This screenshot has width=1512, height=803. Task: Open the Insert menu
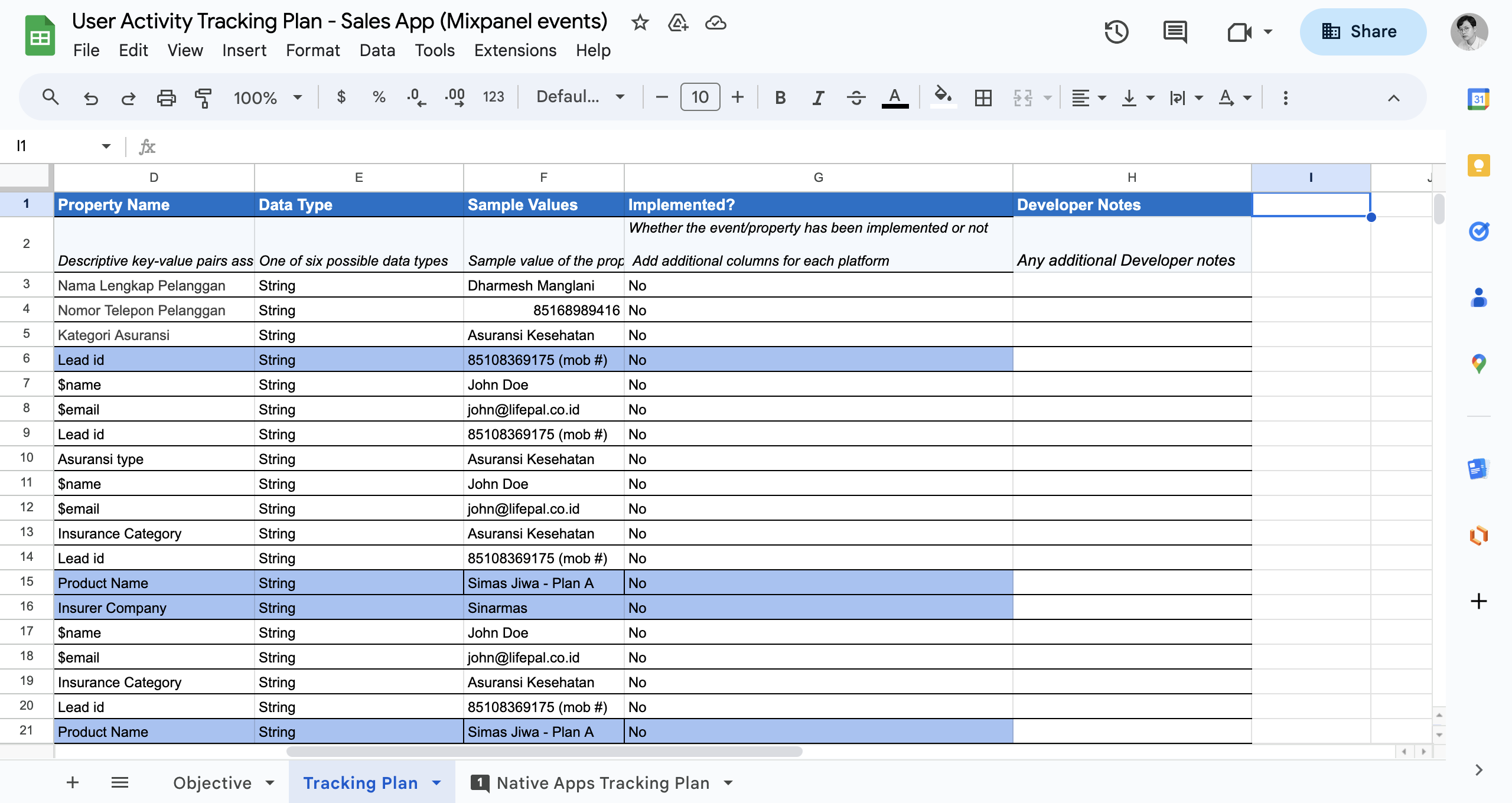tap(244, 51)
